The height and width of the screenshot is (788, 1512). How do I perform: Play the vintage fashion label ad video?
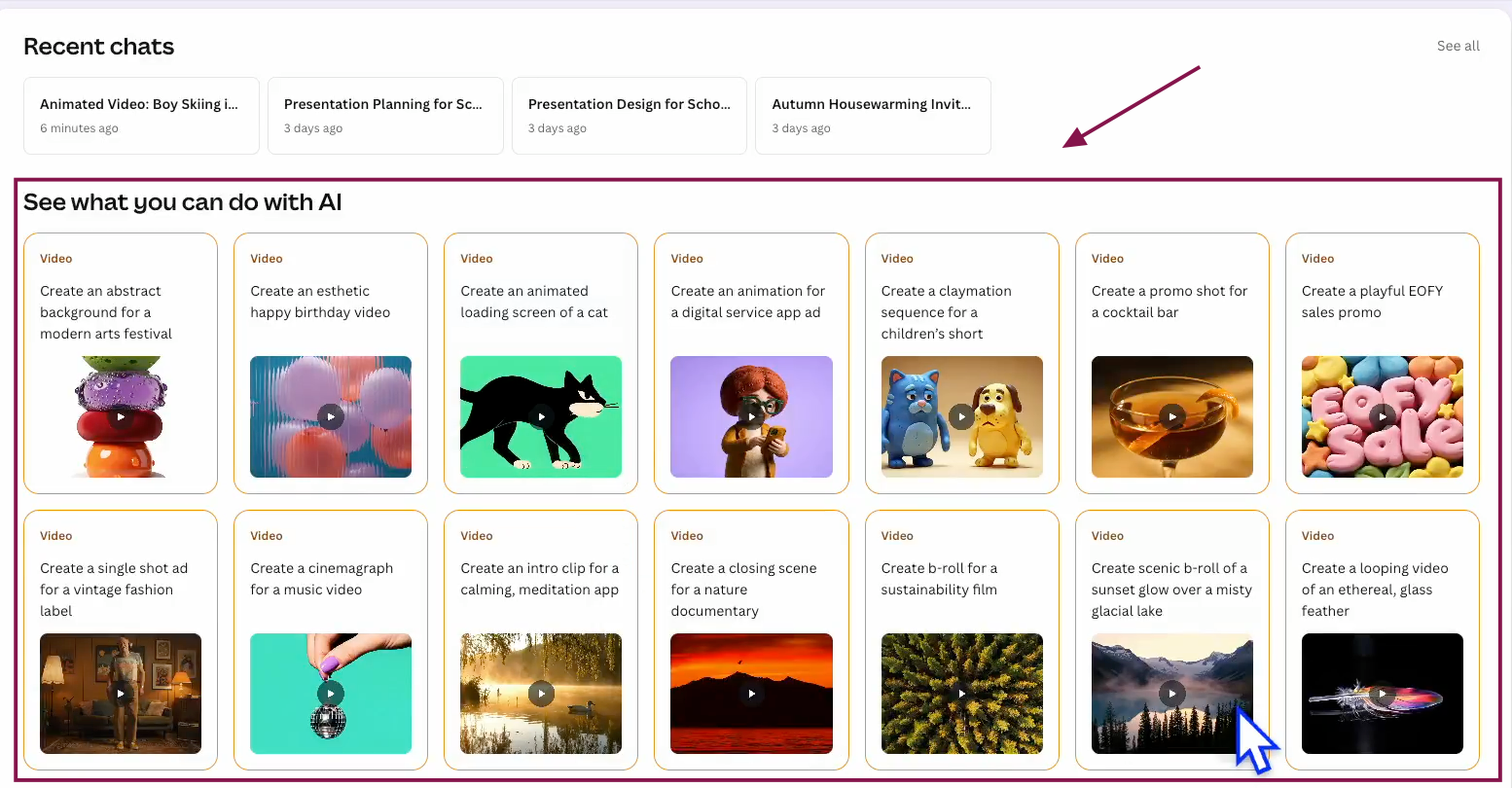tap(121, 694)
